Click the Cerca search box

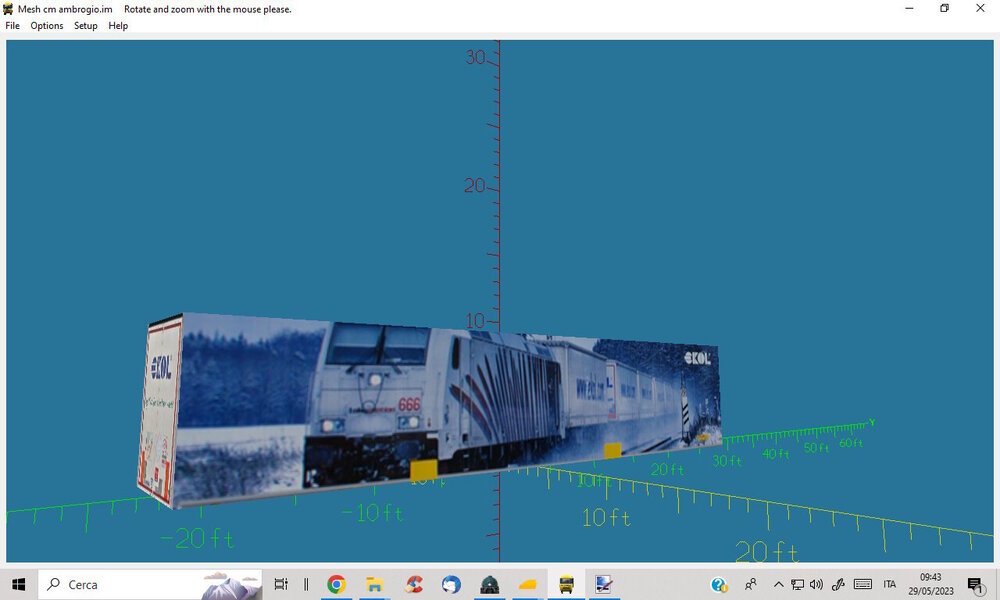151,584
